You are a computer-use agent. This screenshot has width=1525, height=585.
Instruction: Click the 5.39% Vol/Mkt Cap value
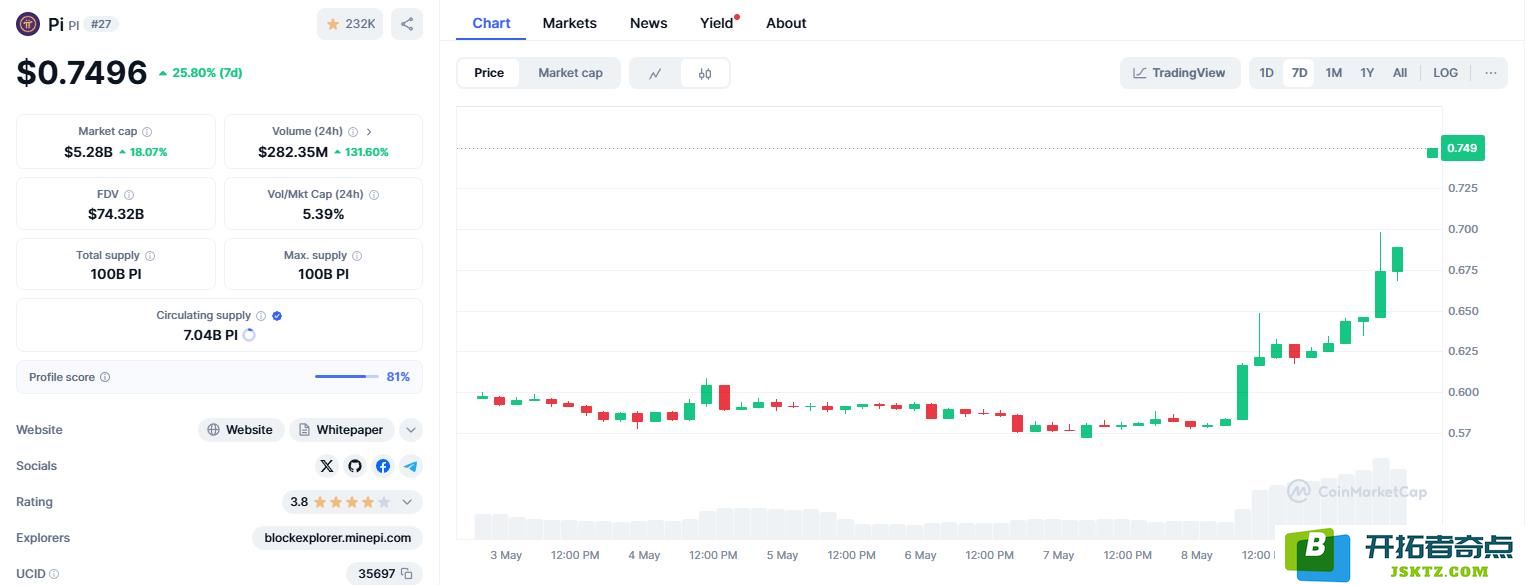(x=323, y=214)
